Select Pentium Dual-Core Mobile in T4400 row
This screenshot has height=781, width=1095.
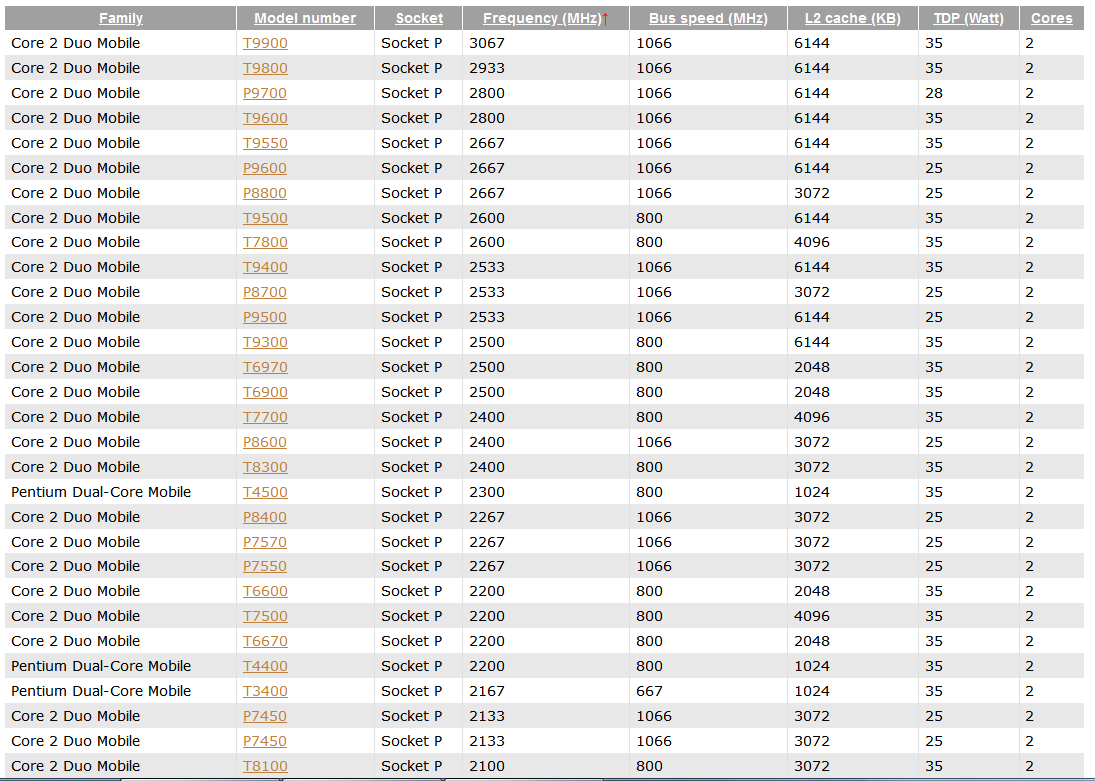(x=101, y=666)
